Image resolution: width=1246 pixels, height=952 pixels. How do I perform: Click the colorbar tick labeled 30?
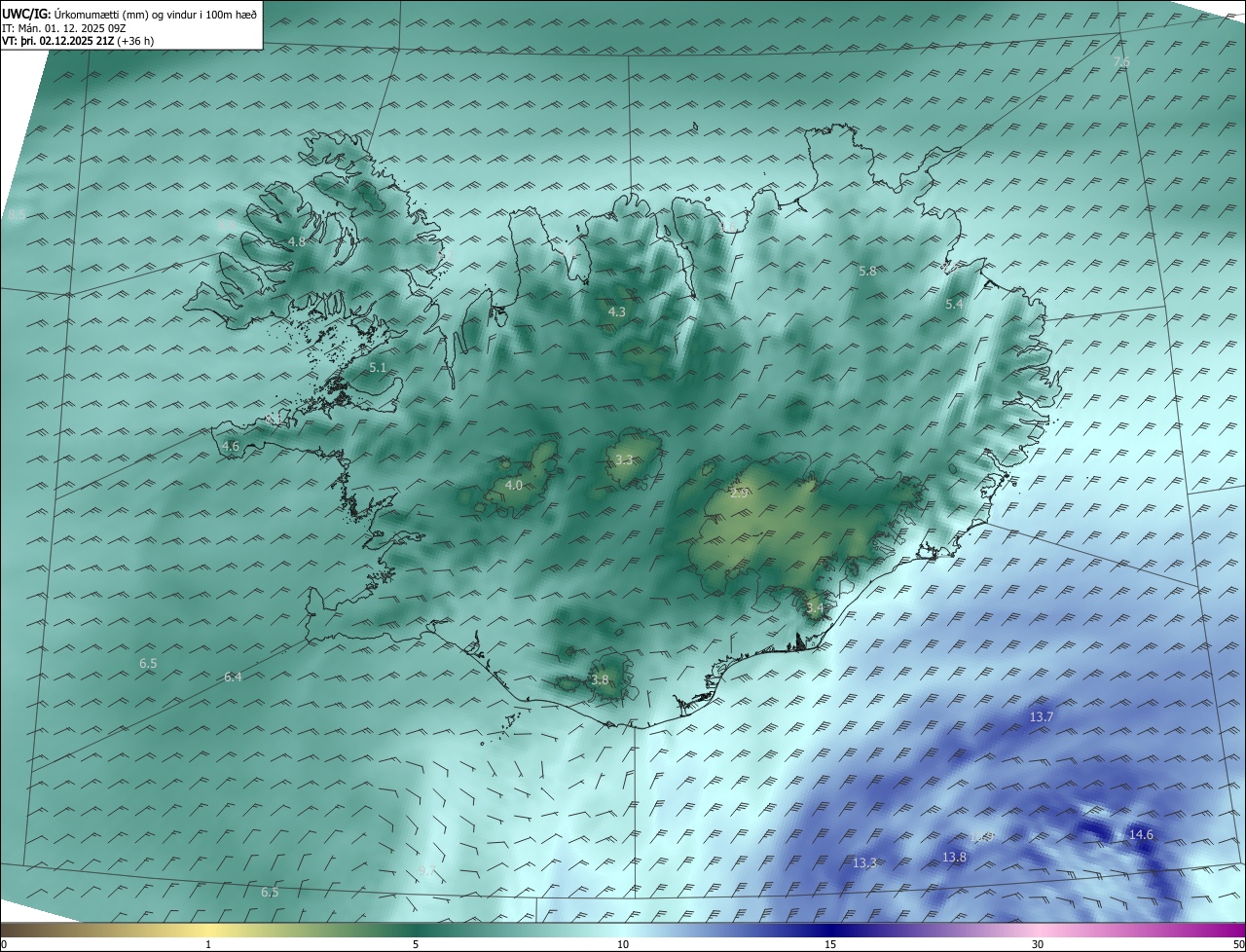coord(1038,944)
